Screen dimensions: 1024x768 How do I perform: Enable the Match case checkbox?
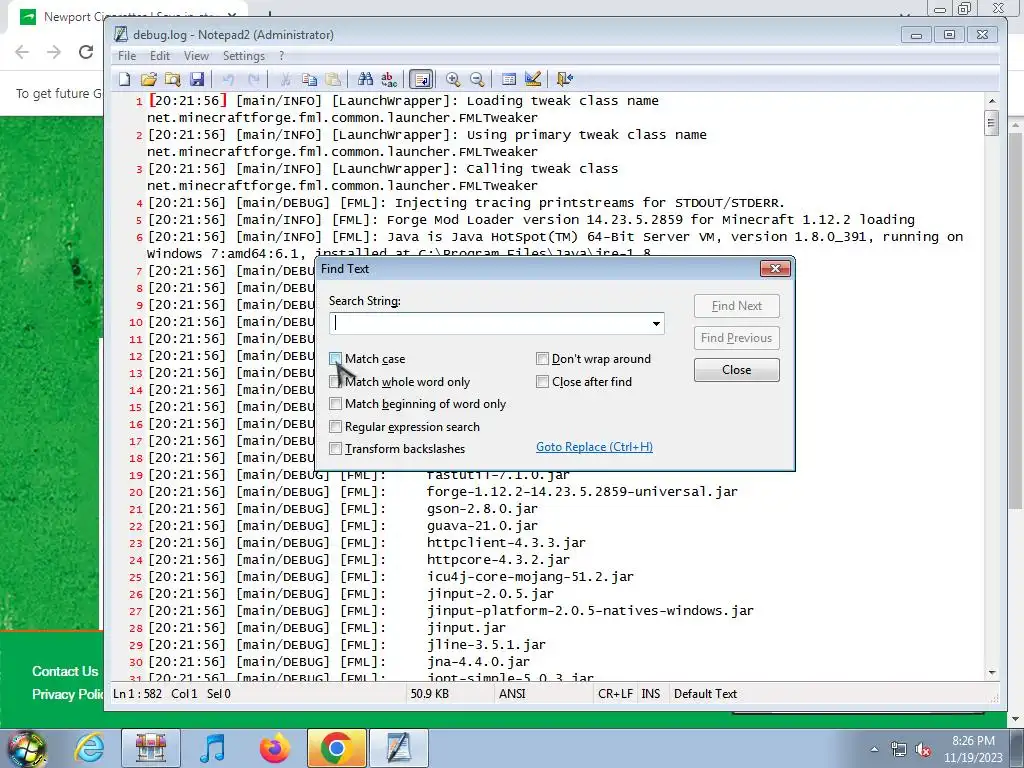335,359
